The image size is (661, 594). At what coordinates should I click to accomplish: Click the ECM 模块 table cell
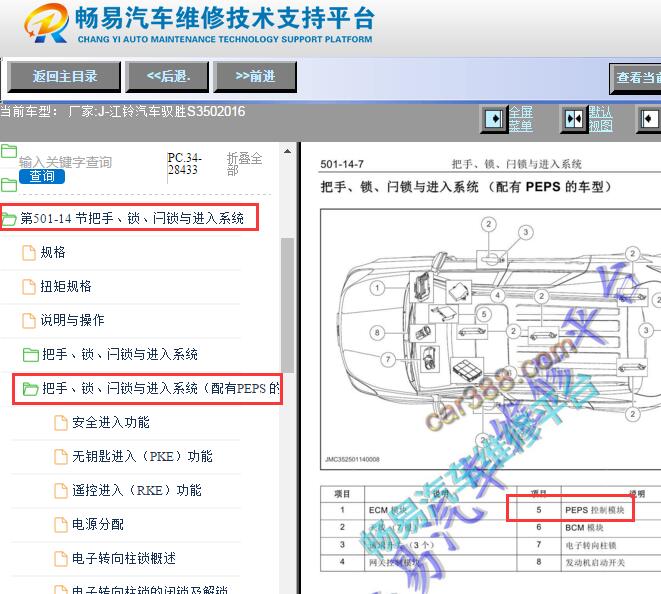coord(388,510)
